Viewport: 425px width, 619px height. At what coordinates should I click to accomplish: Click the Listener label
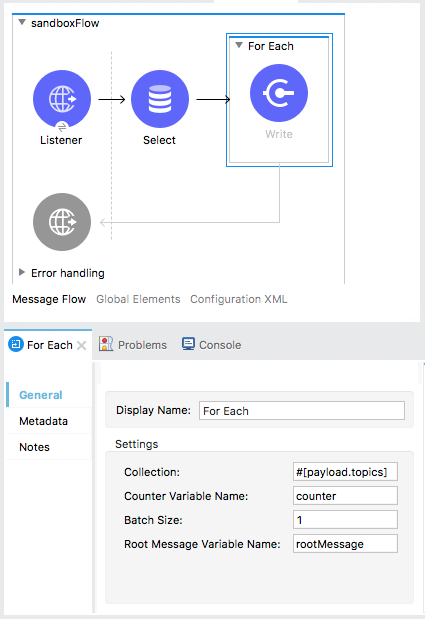[x=61, y=140]
